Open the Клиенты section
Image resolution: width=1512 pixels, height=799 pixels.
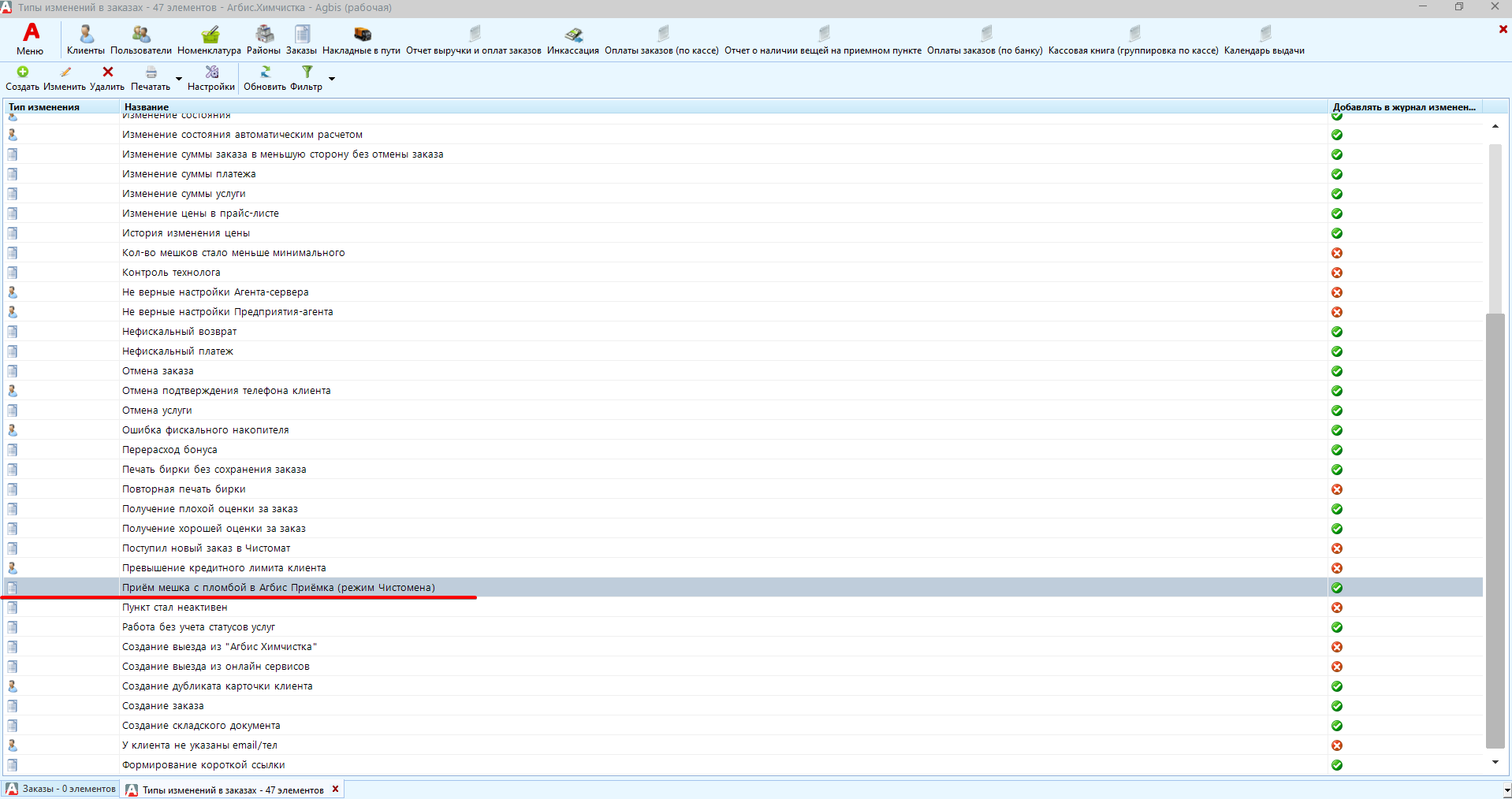tap(85, 39)
